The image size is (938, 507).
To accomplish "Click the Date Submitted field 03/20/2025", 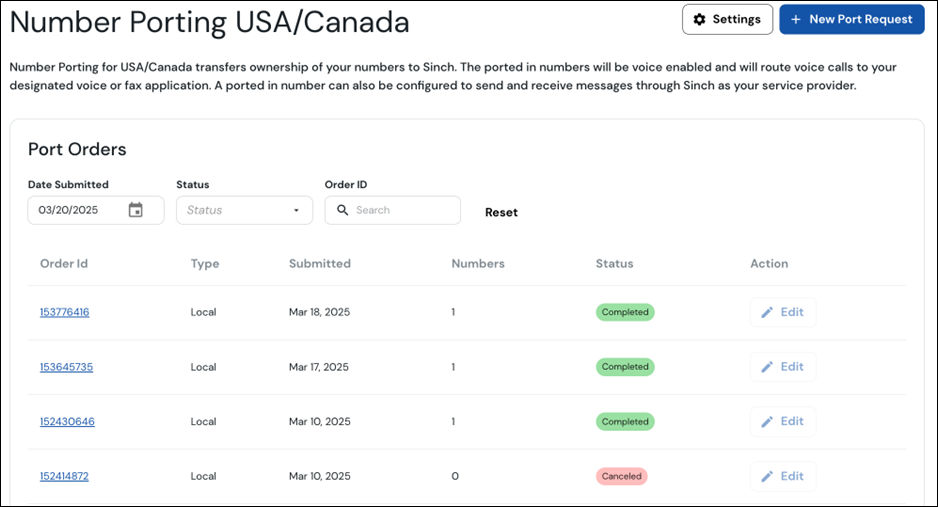I will point(96,210).
